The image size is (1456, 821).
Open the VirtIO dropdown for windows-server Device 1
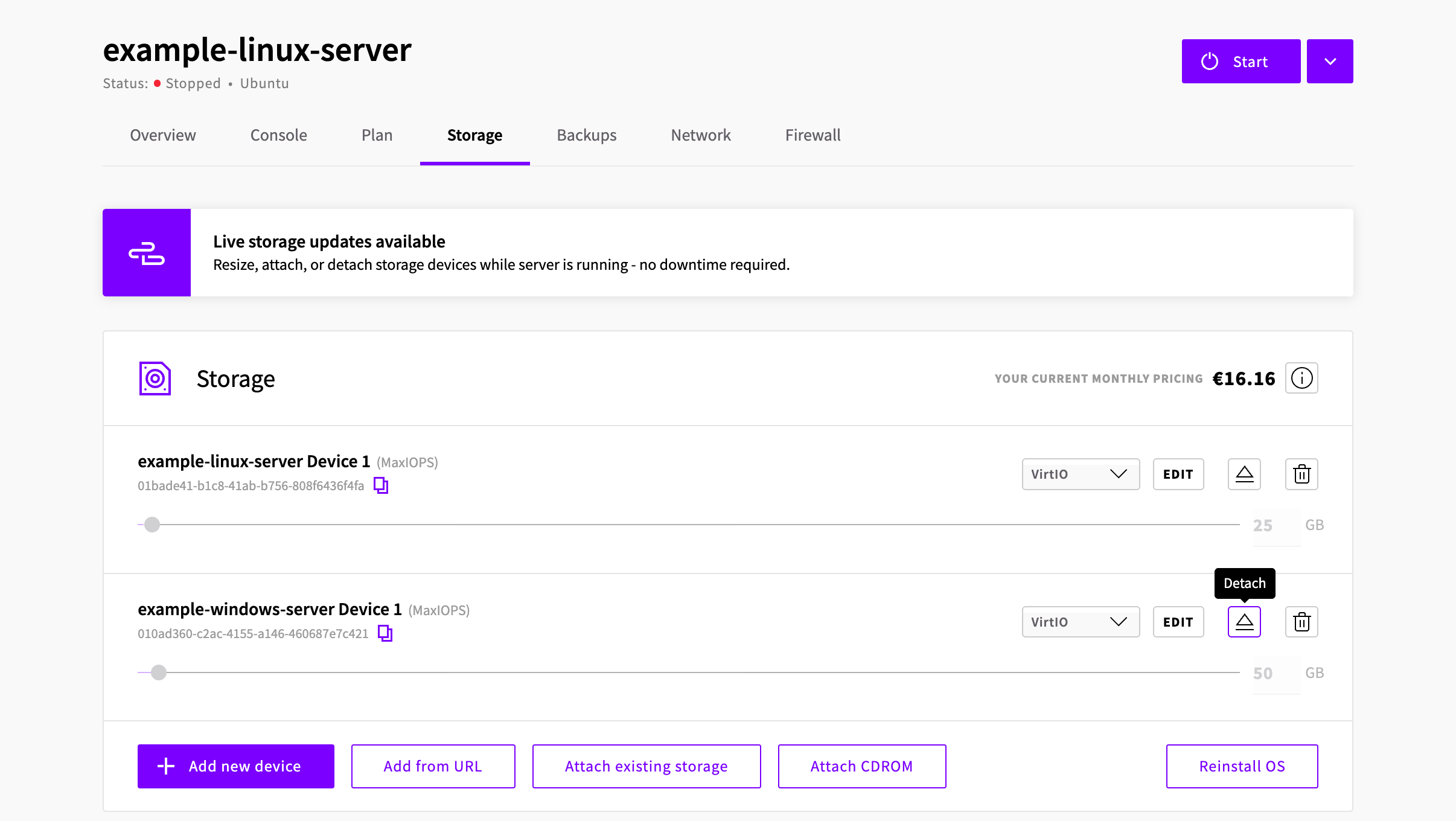(1081, 622)
